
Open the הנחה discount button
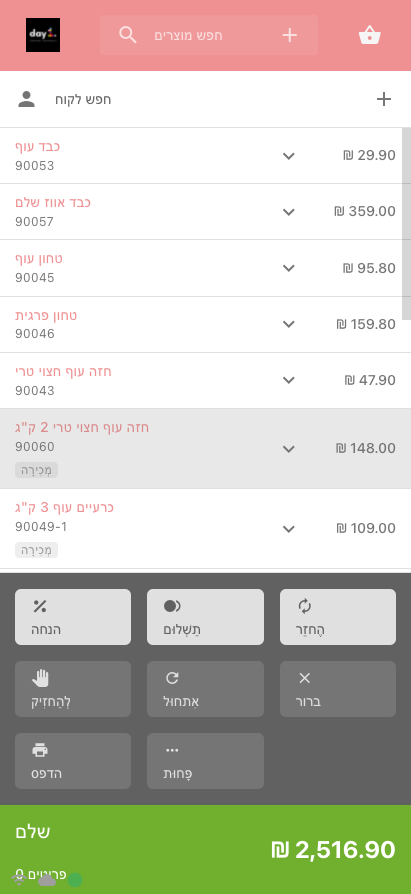pos(73,617)
